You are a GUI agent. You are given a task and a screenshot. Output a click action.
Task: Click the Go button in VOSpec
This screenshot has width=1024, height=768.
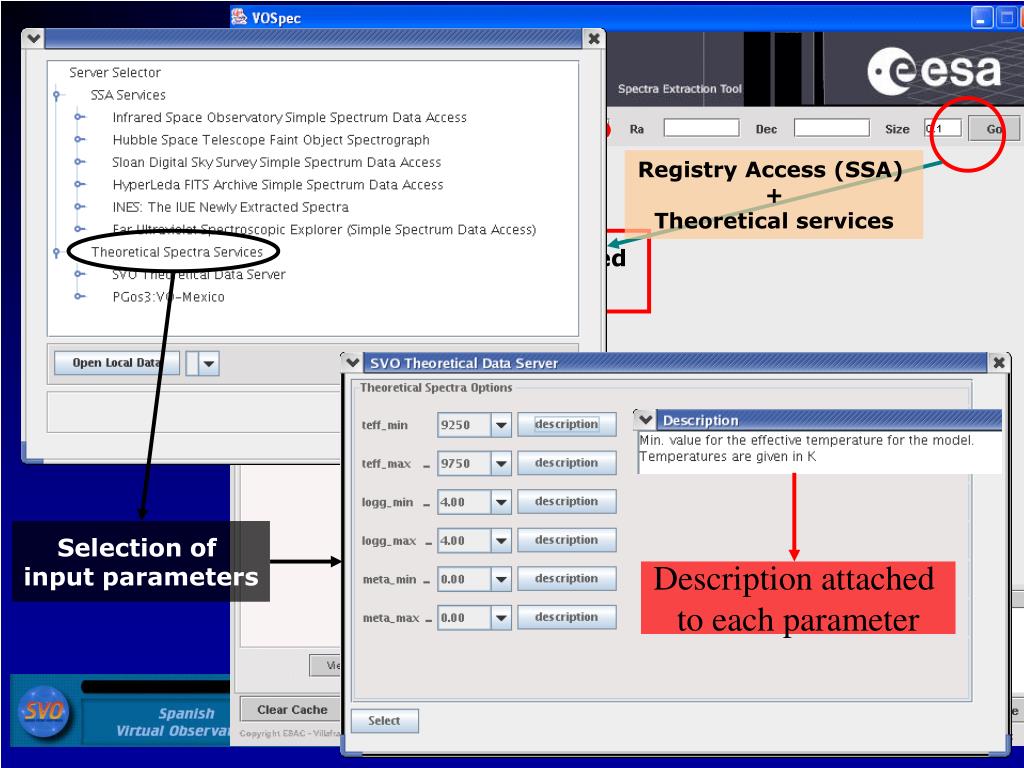(x=993, y=129)
